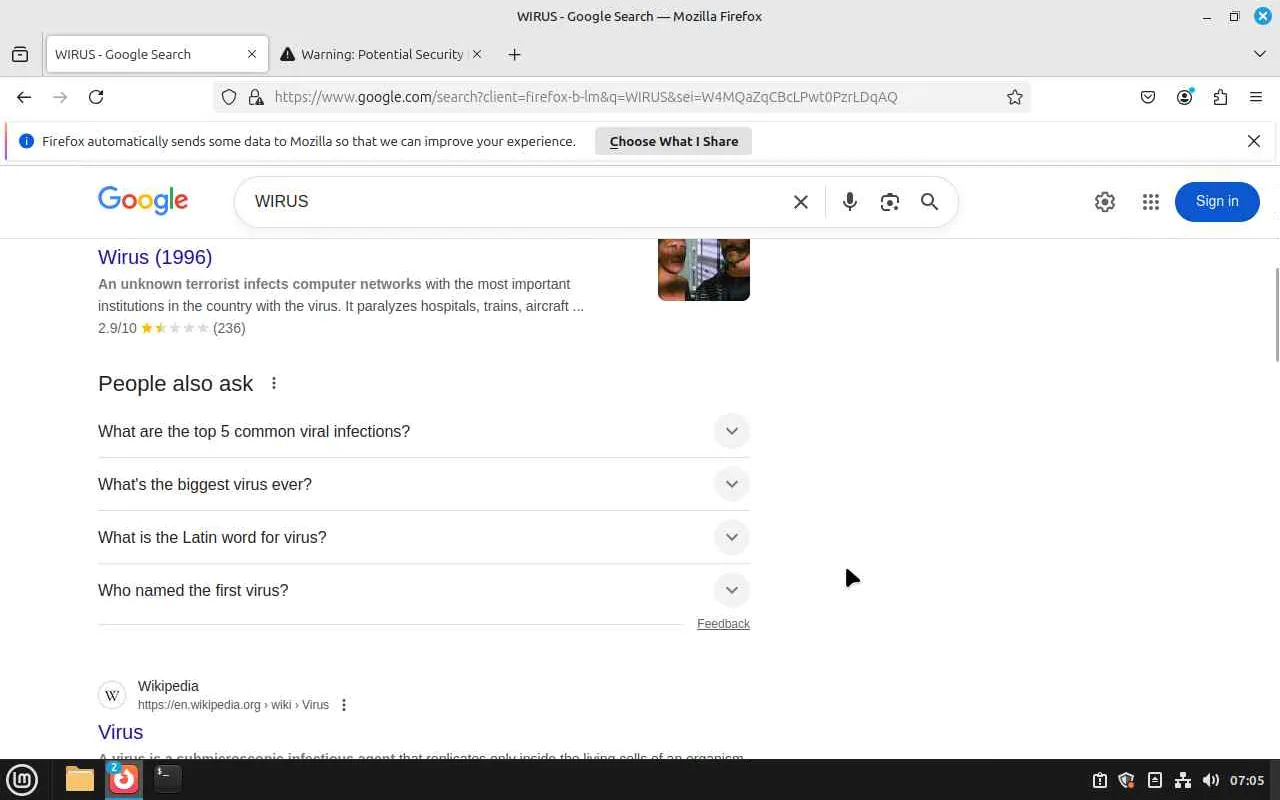Screen dimensions: 1280x800
Task: Open the Save to Pocket icon
Action: pos(1148,97)
